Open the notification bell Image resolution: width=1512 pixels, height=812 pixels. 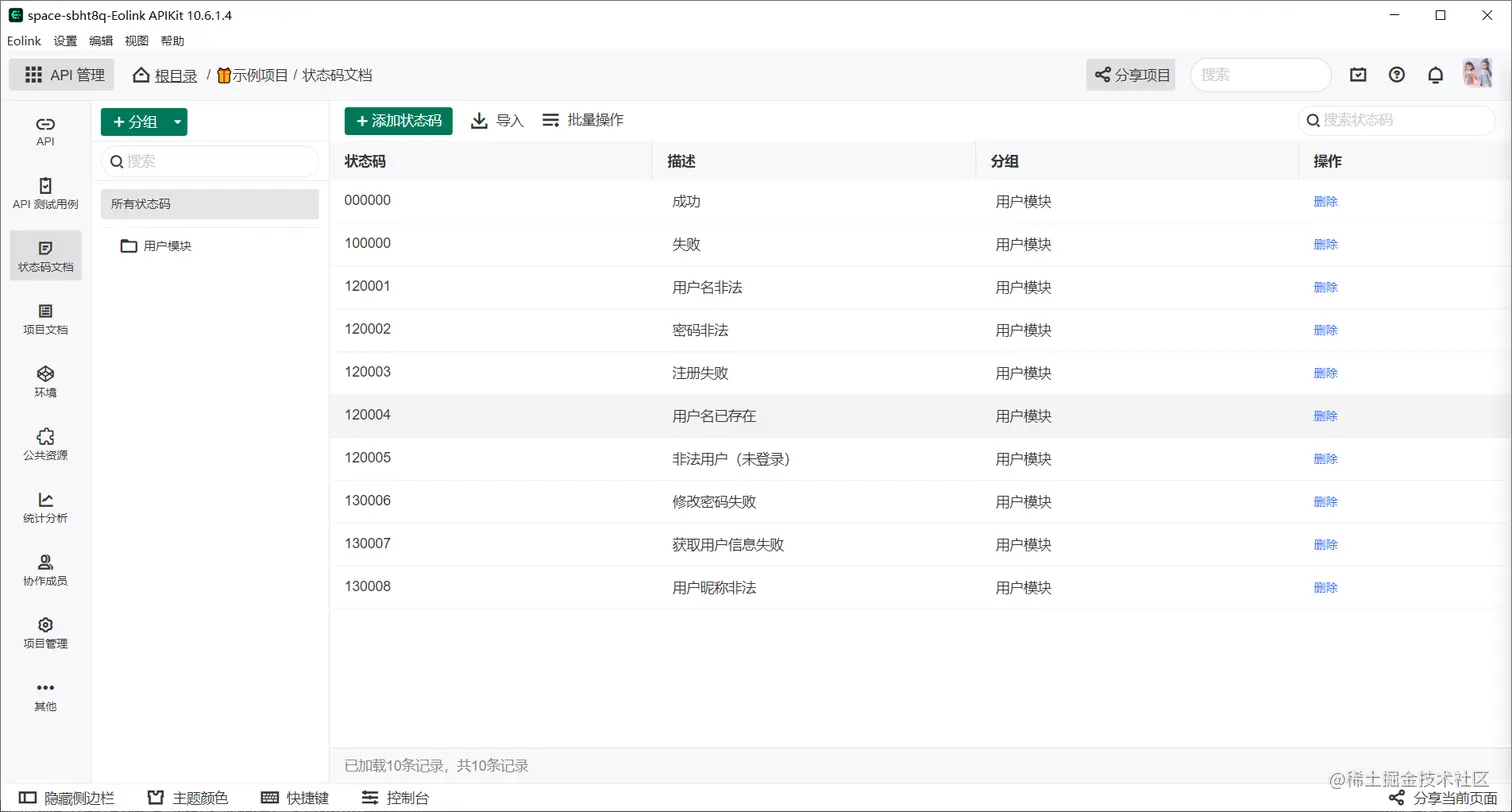1435,74
